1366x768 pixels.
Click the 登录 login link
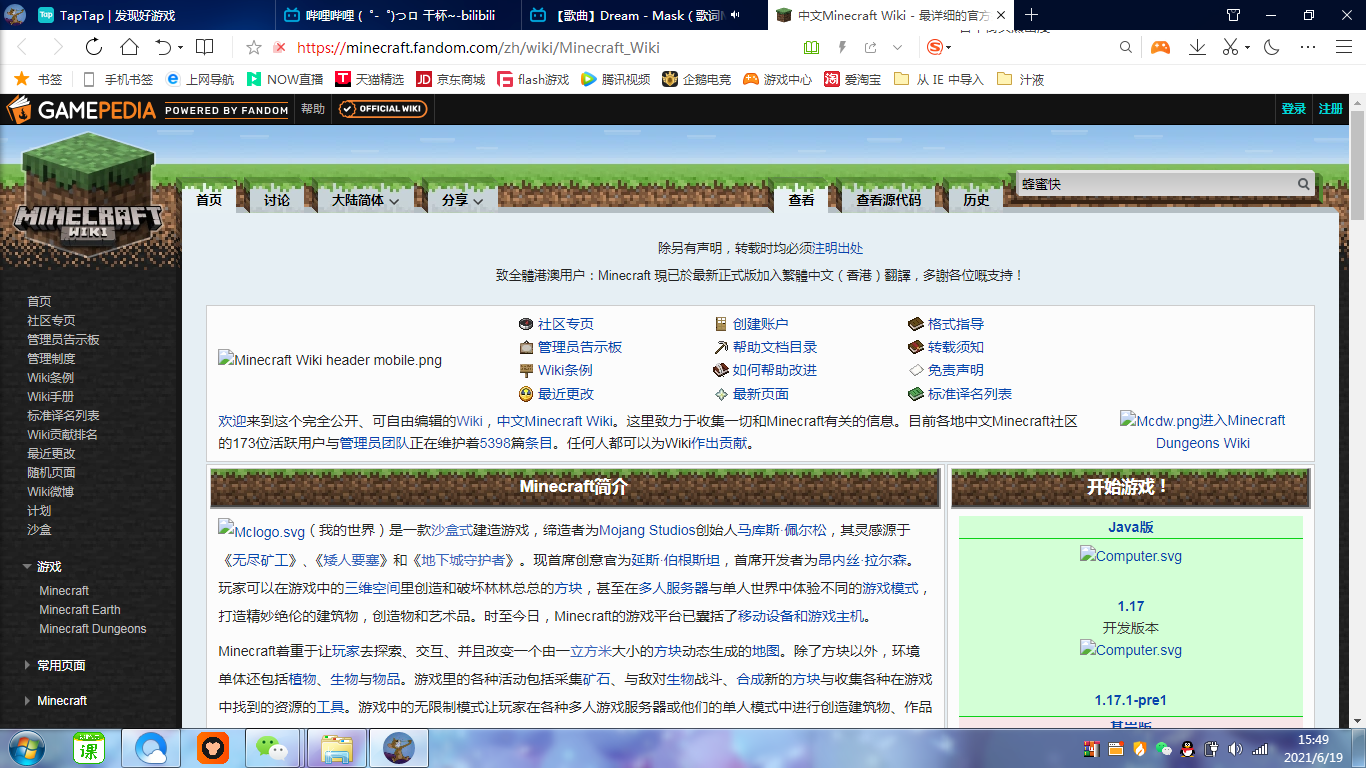(x=1293, y=109)
